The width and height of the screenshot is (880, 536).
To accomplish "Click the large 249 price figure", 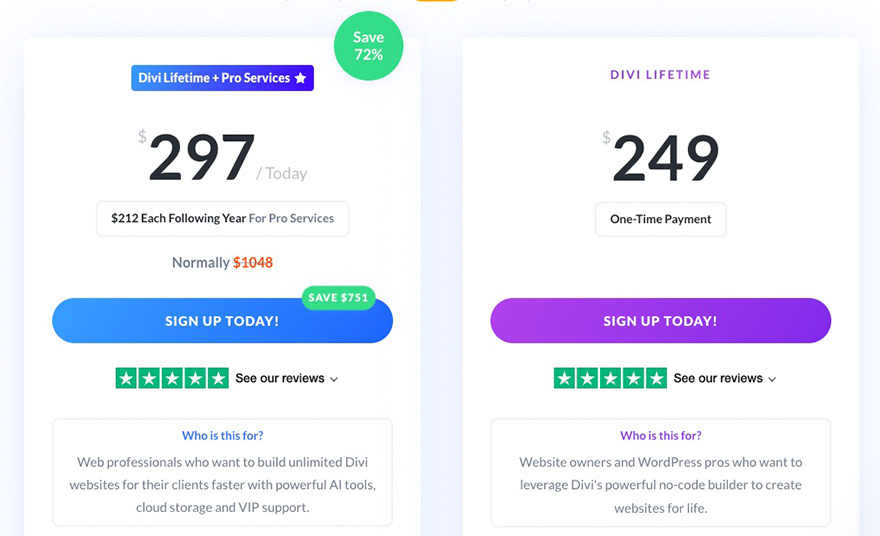I will point(665,159).
